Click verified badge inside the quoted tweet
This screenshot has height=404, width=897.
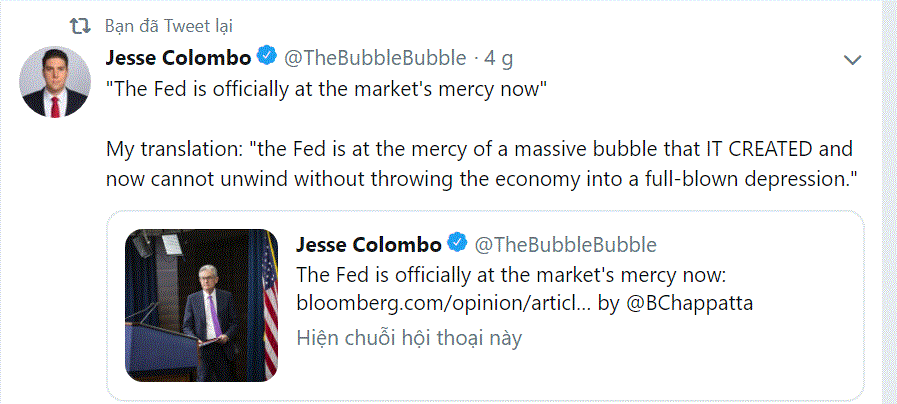click(x=458, y=245)
